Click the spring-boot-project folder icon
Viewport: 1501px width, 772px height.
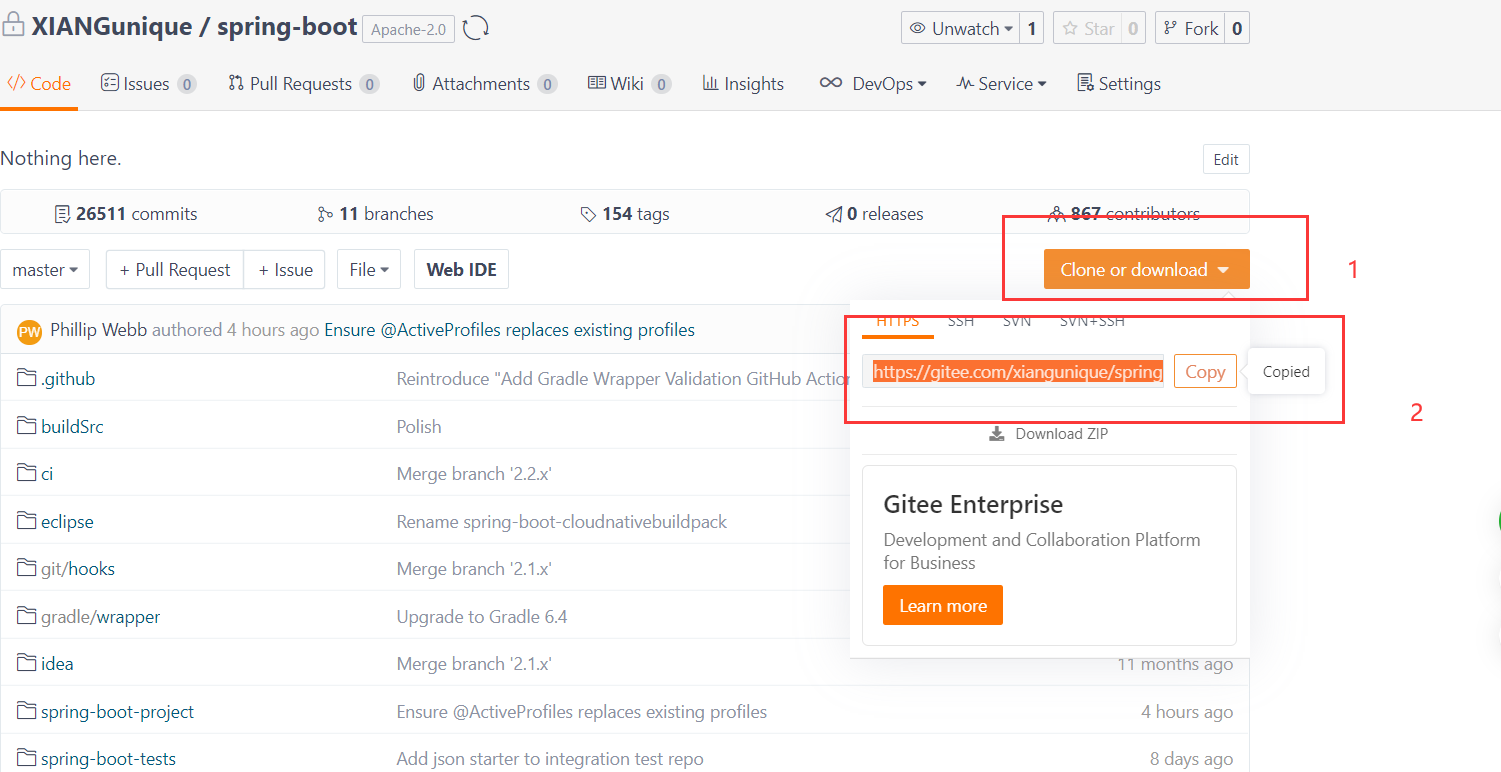[x=27, y=711]
